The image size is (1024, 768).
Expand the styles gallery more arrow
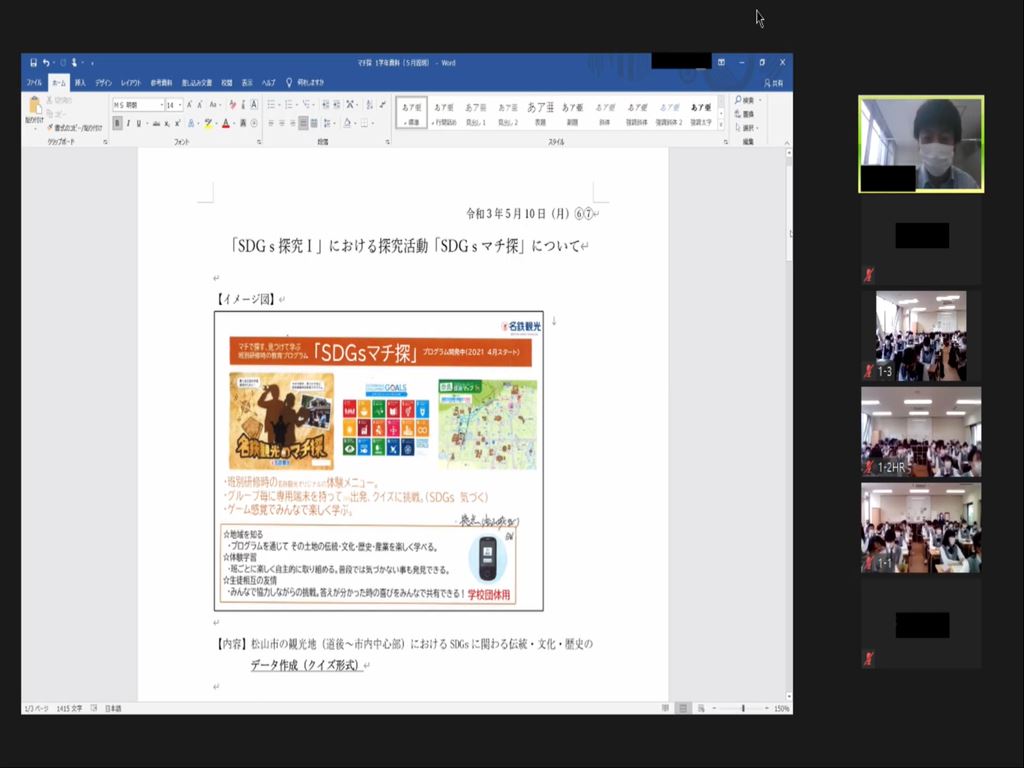(x=721, y=125)
